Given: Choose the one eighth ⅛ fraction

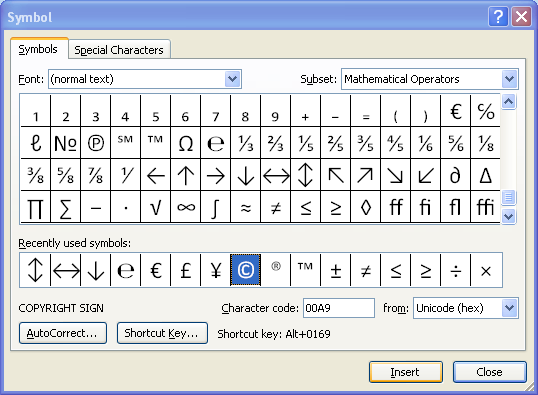Looking at the screenshot, I should (486, 143).
